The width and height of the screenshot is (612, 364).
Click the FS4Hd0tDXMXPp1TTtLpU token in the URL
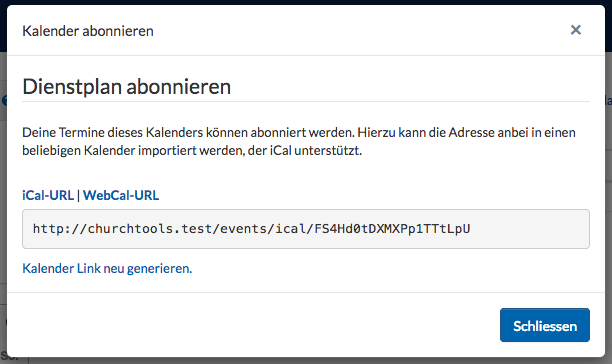tap(392, 229)
